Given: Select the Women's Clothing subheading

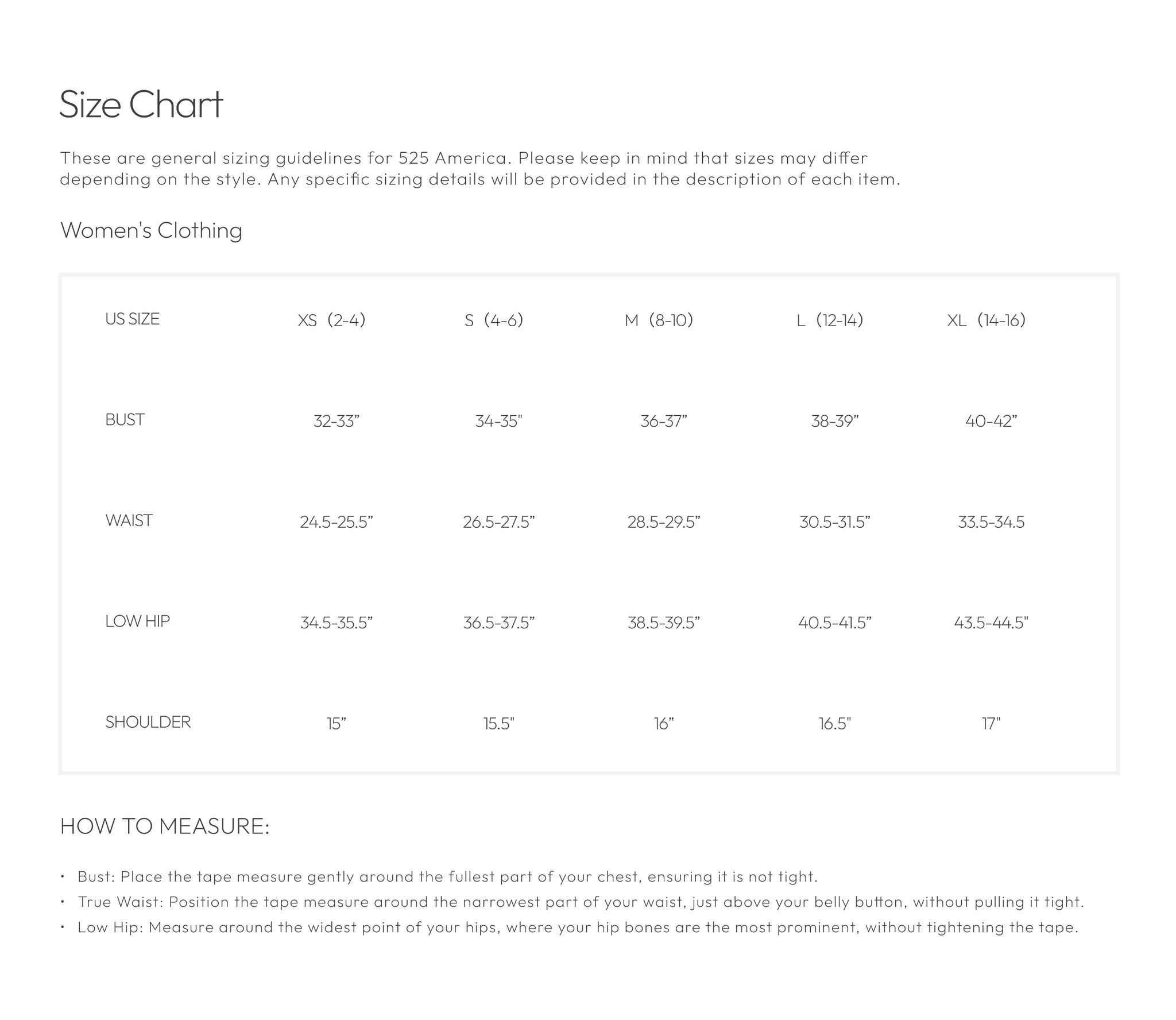Looking at the screenshot, I should click(152, 230).
